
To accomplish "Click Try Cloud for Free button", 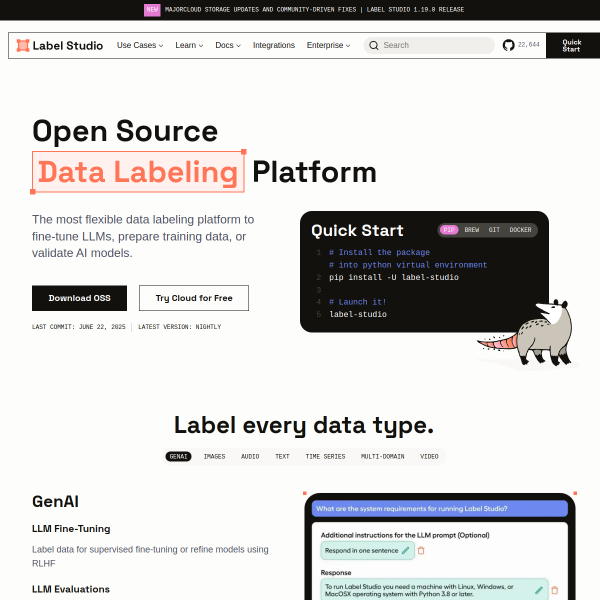I will point(194,298).
